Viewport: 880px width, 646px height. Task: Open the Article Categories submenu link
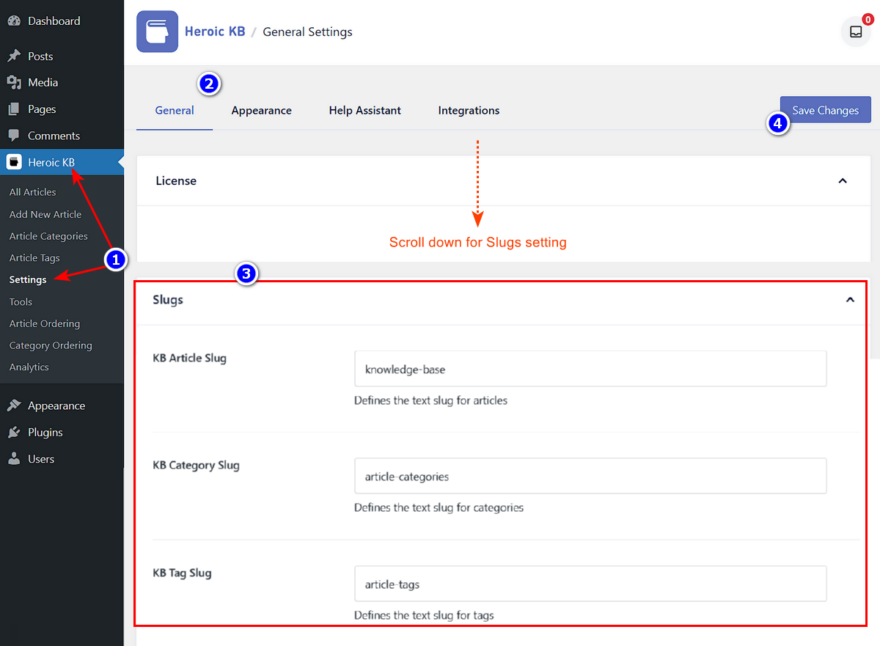[48, 236]
